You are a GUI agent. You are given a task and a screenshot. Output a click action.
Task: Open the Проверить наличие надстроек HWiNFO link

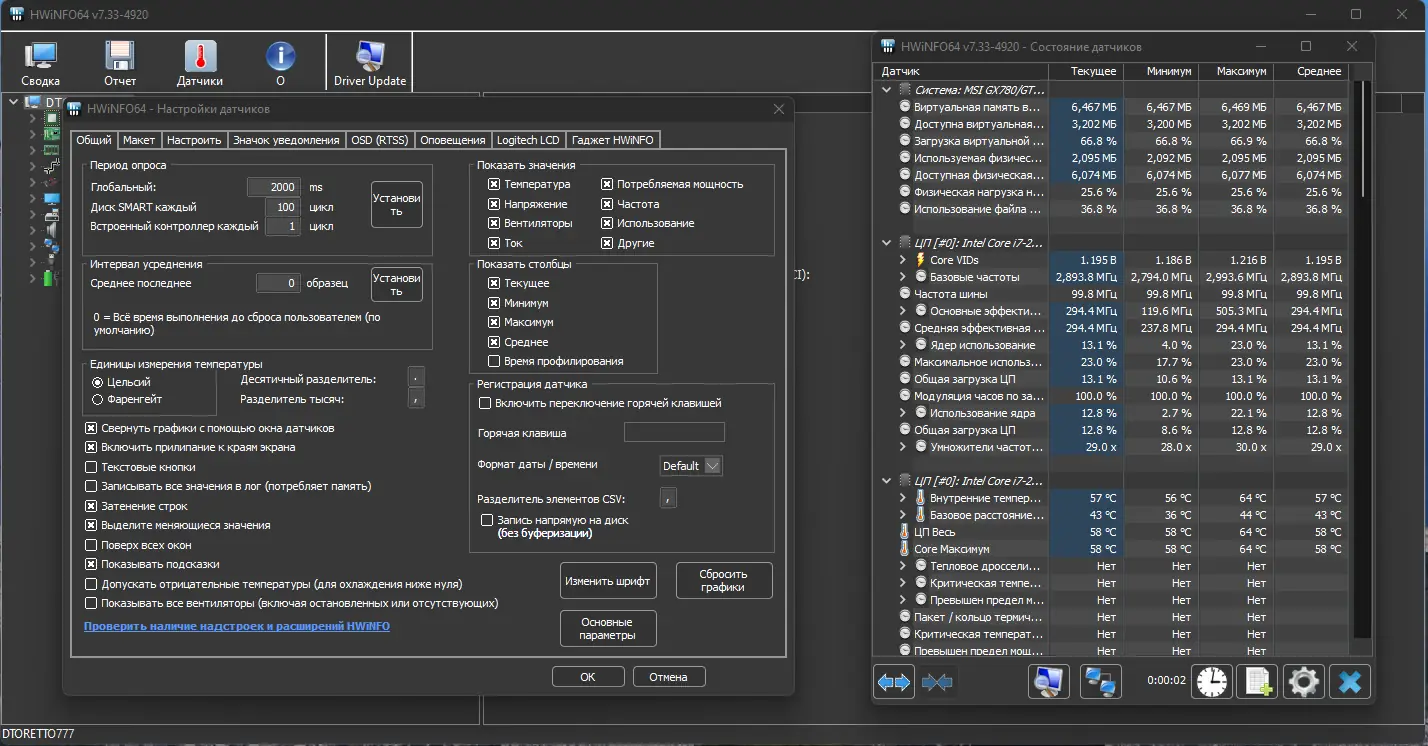click(237, 626)
